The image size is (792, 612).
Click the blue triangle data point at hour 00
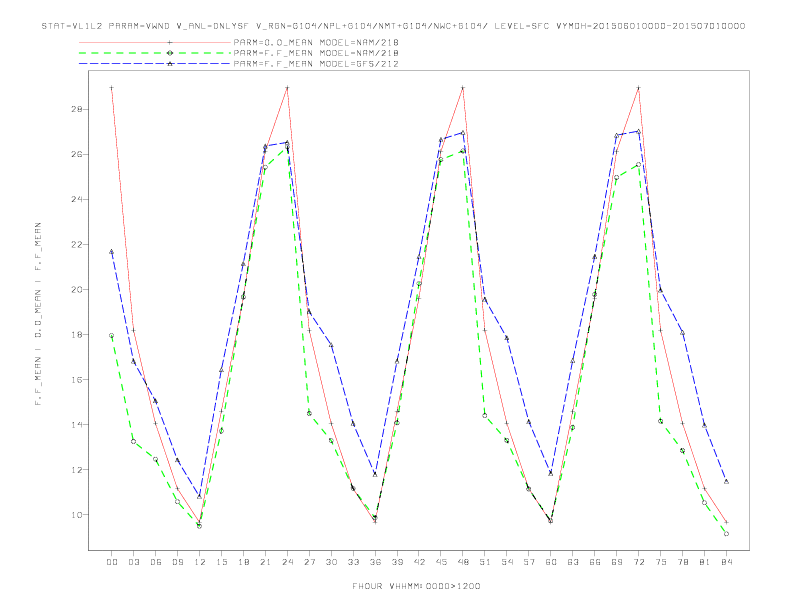pos(111,251)
